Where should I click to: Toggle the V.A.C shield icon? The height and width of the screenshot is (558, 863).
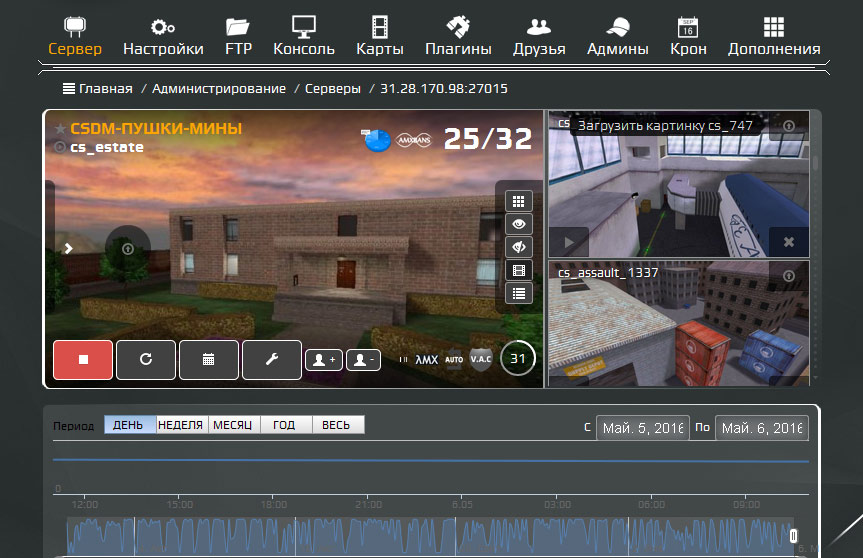coord(480,359)
